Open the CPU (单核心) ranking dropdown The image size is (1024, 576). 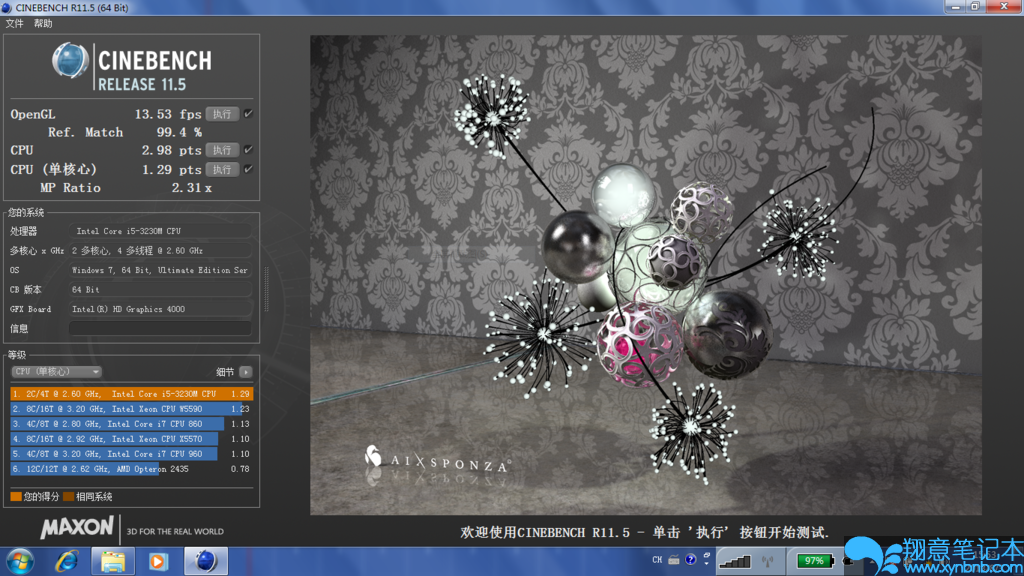coord(56,372)
